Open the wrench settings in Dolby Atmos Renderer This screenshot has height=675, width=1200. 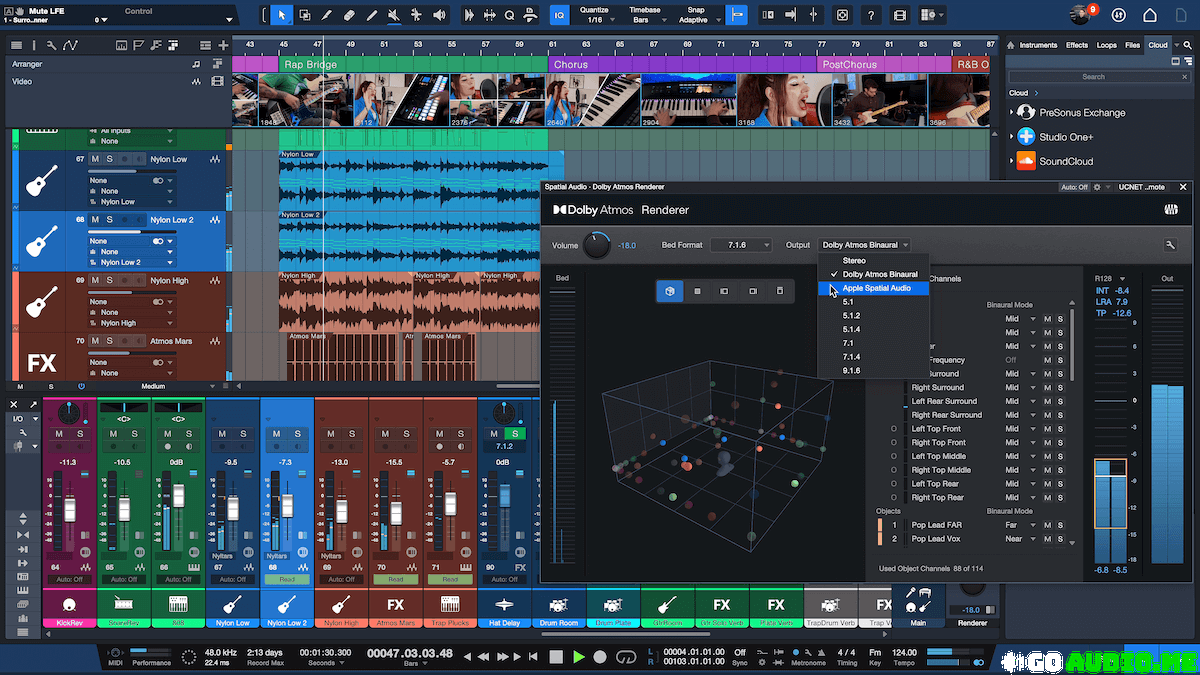tap(1170, 245)
